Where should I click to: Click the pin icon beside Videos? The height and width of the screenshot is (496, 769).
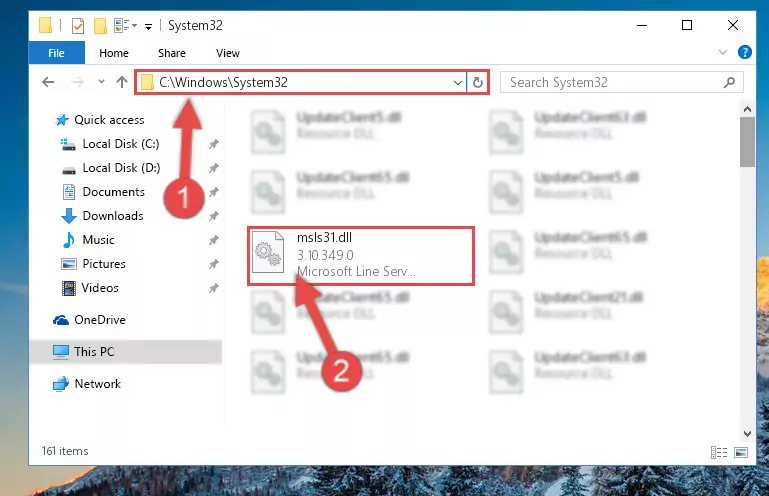[213, 288]
